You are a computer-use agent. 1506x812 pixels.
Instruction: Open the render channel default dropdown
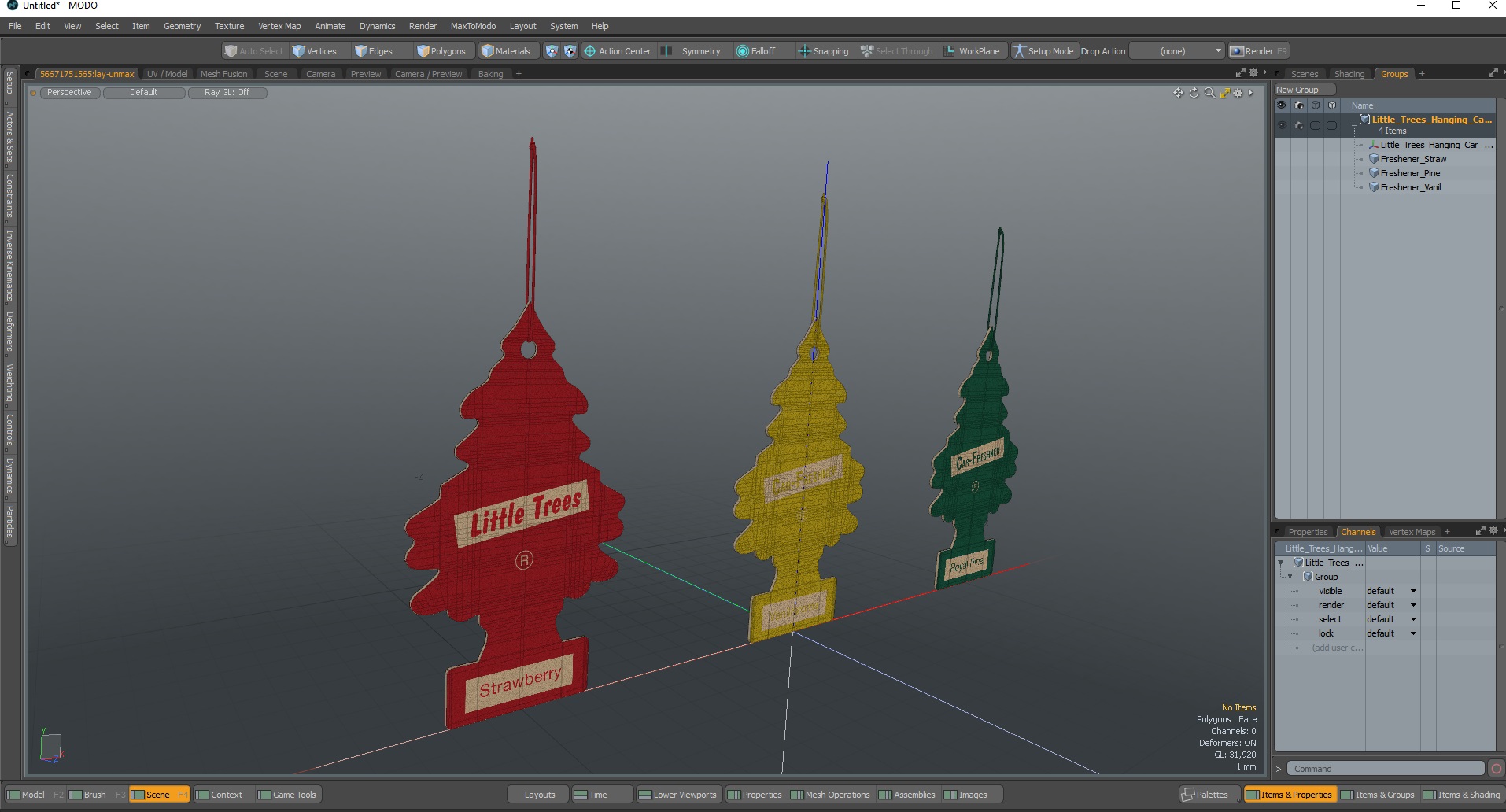[x=1391, y=605]
